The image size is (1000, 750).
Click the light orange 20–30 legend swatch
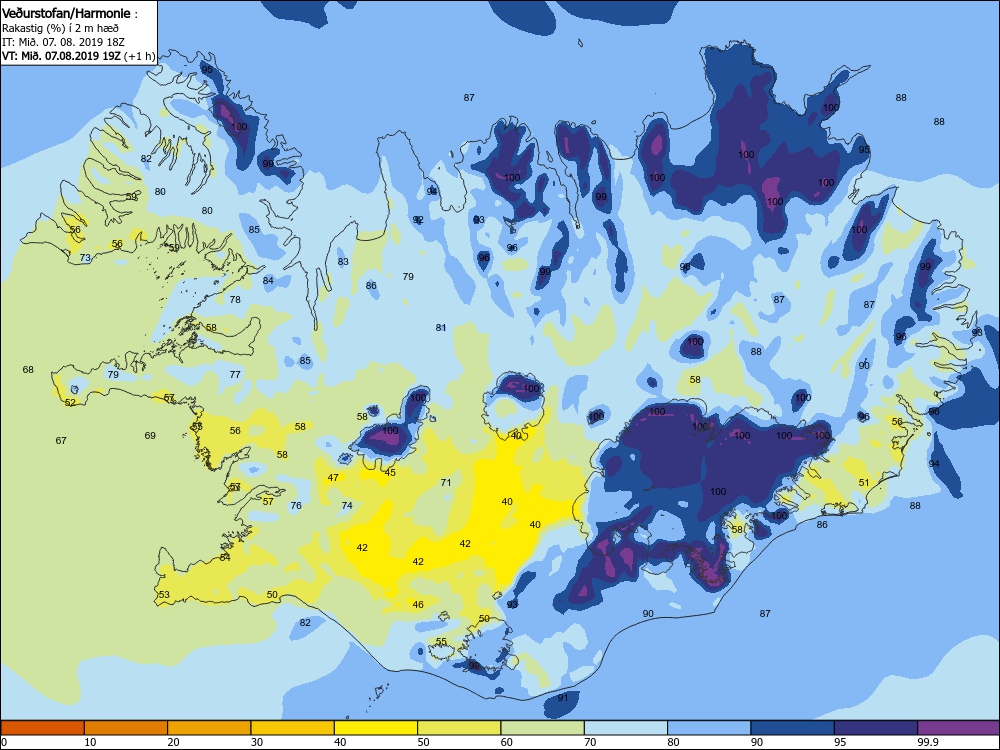(x=209, y=728)
